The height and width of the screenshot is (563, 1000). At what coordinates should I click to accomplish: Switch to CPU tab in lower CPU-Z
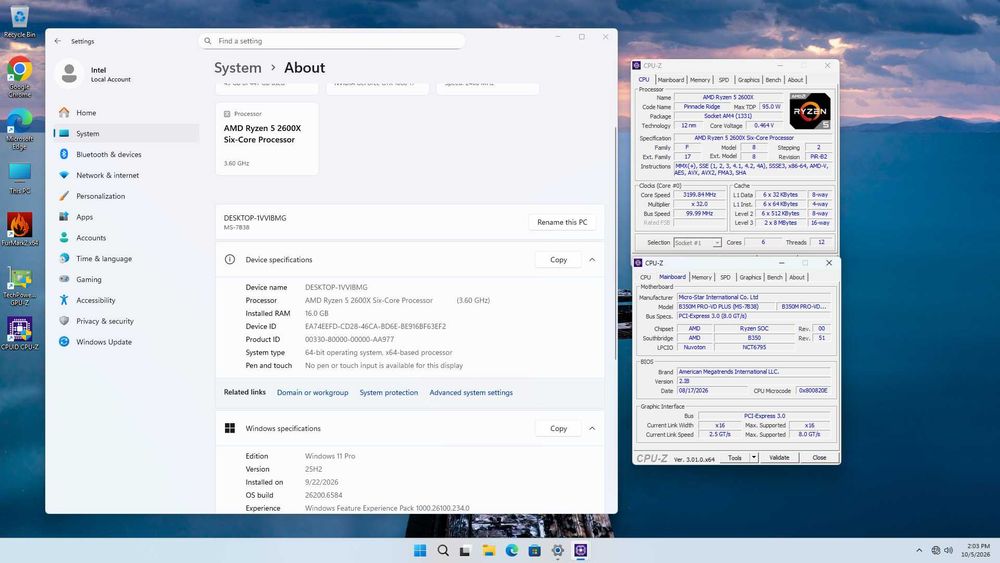(x=645, y=277)
